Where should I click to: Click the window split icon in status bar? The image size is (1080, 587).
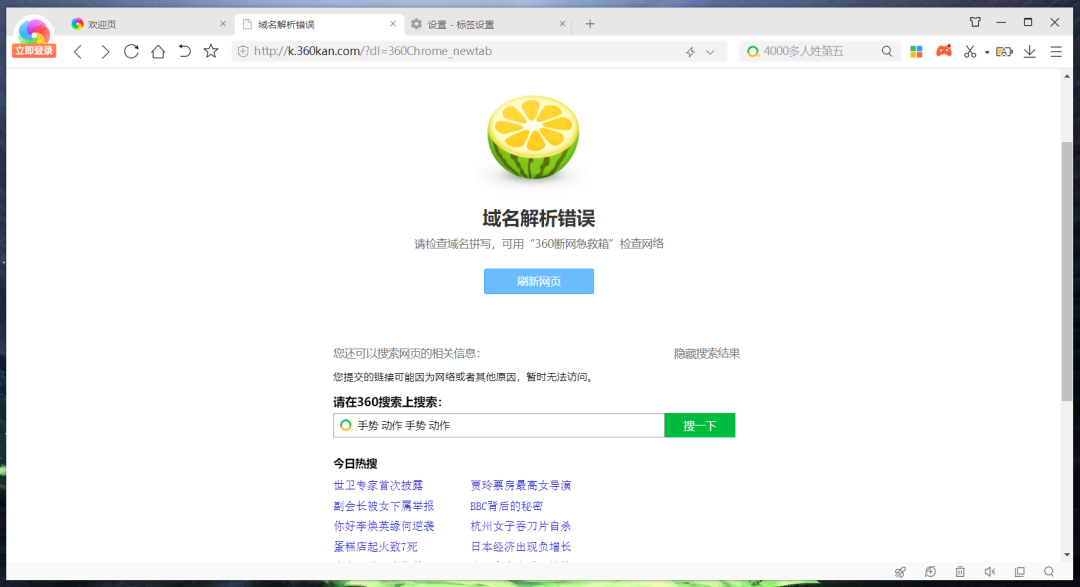pyautogui.click(x=1019, y=572)
